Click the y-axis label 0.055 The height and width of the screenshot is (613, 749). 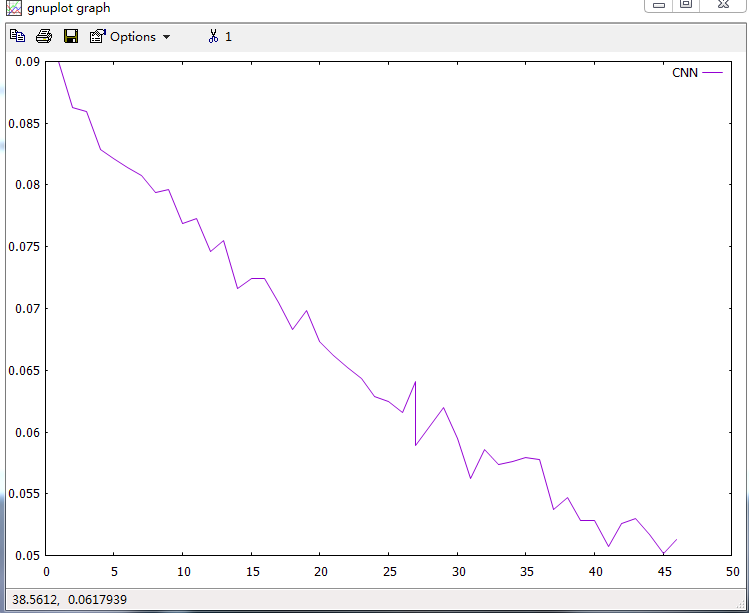point(24,494)
